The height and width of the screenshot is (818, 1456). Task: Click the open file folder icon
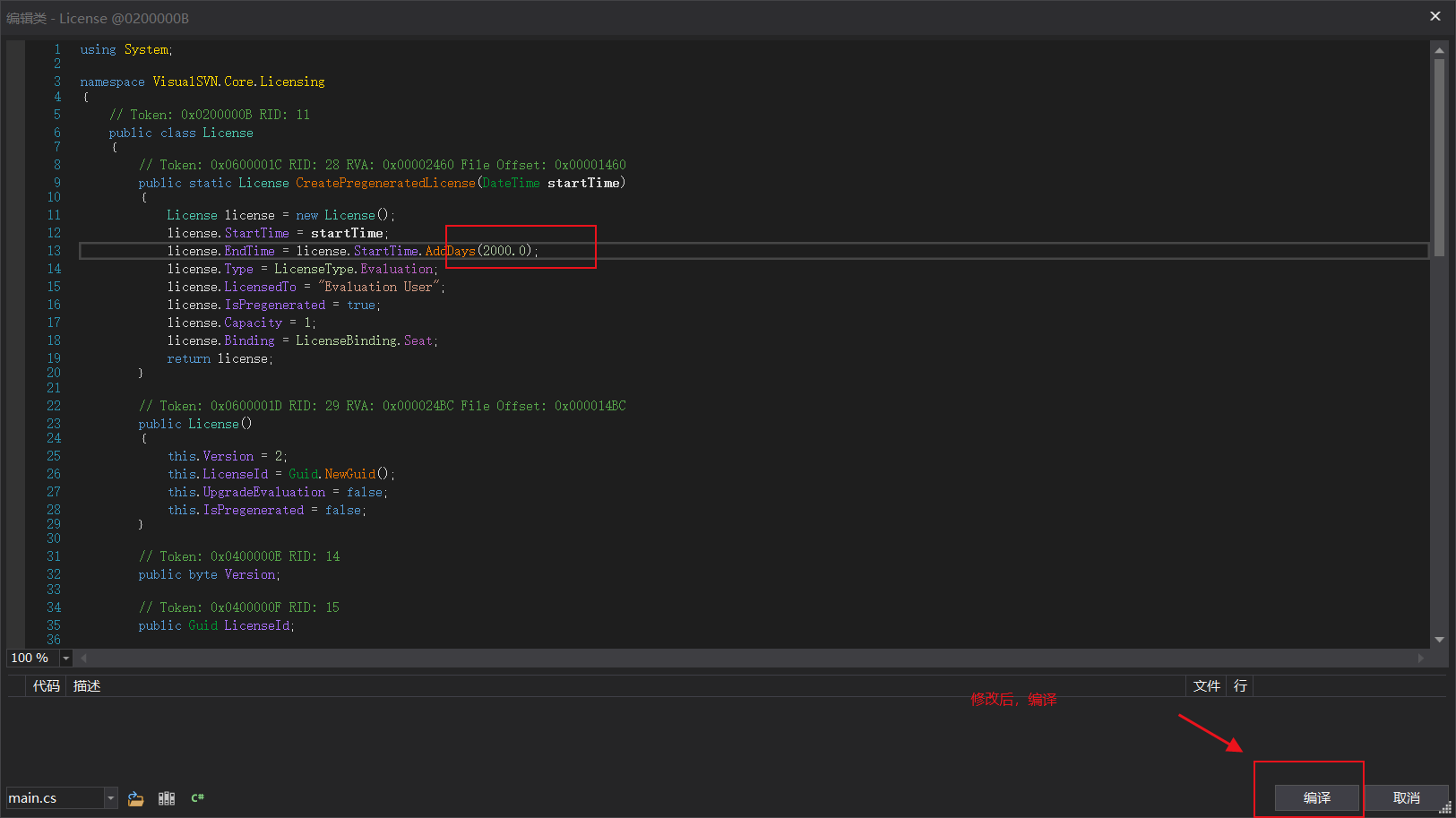point(136,798)
